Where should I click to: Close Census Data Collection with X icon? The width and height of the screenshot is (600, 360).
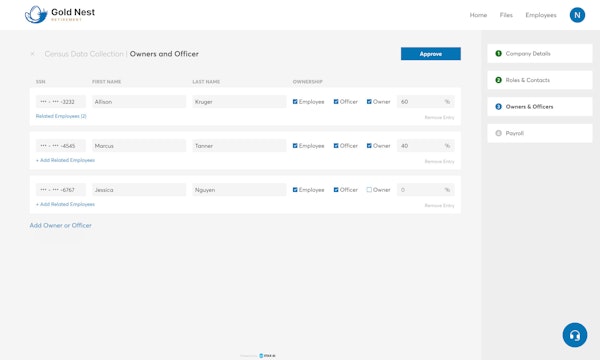pyautogui.click(x=33, y=54)
